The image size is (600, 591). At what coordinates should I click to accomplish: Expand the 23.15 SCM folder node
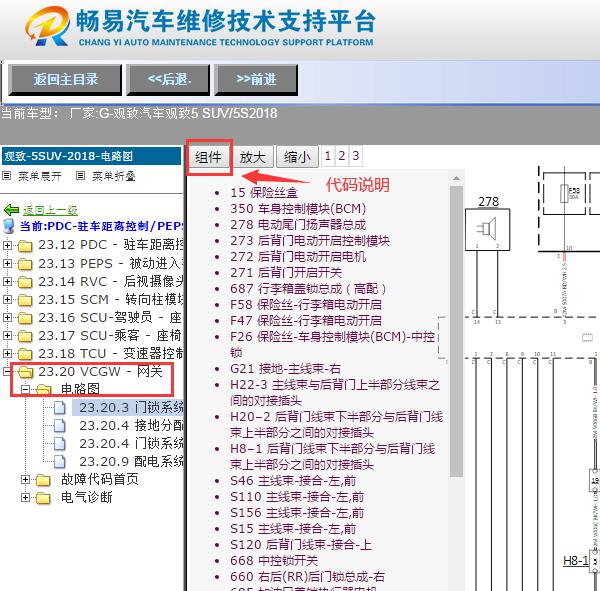[7, 299]
